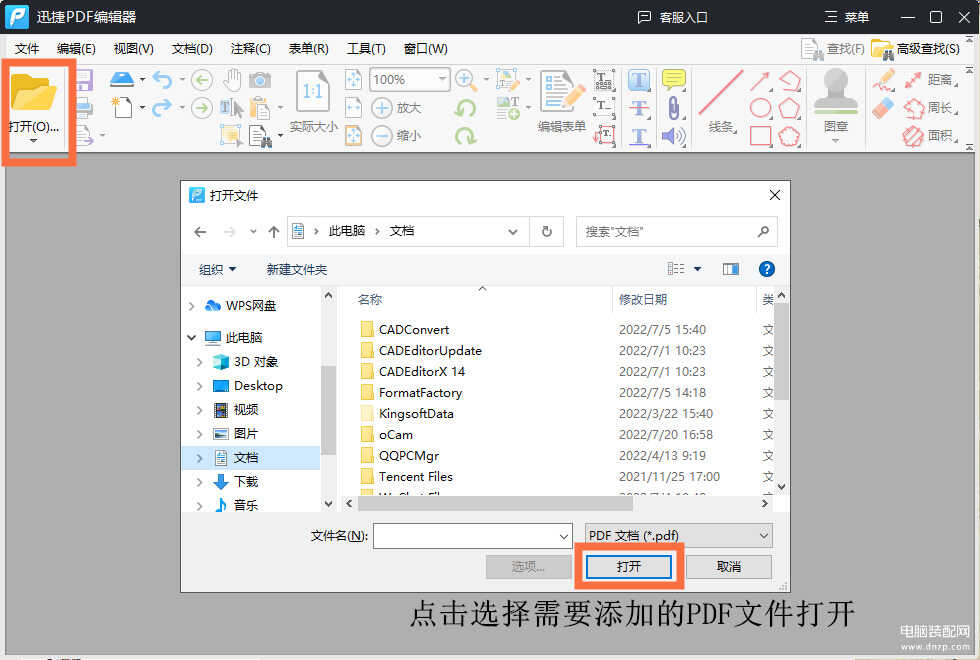Click the vertical scrollbar in file list
The width and height of the screenshot is (980, 660).
[781, 352]
